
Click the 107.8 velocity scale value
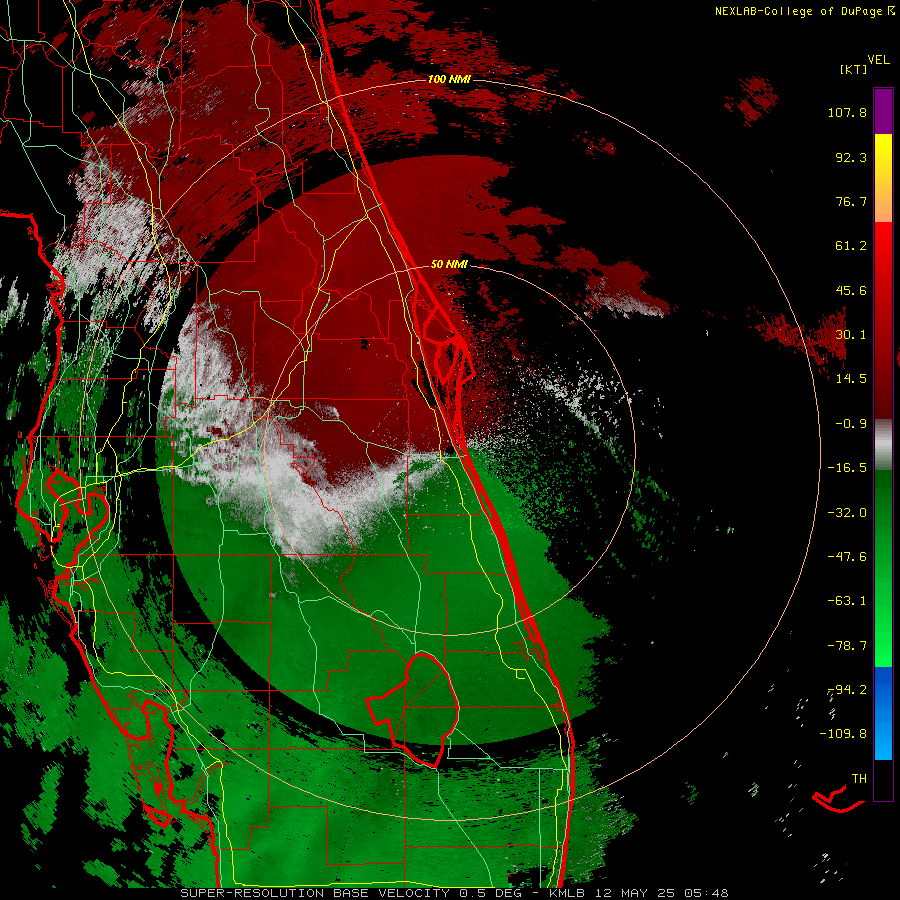click(x=847, y=112)
